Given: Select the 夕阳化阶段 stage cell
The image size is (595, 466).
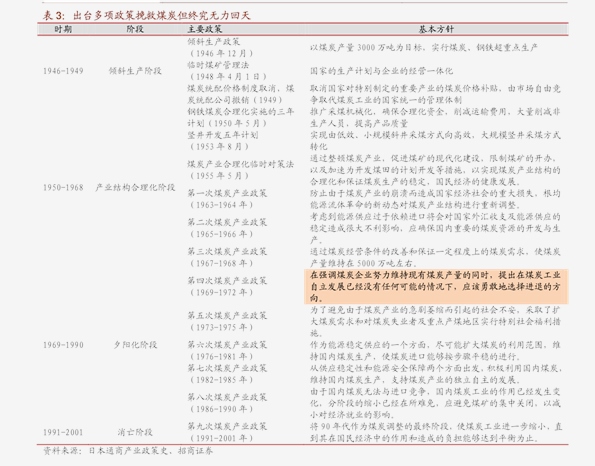Looking at the screenshot, I should (x=135, y=345).
